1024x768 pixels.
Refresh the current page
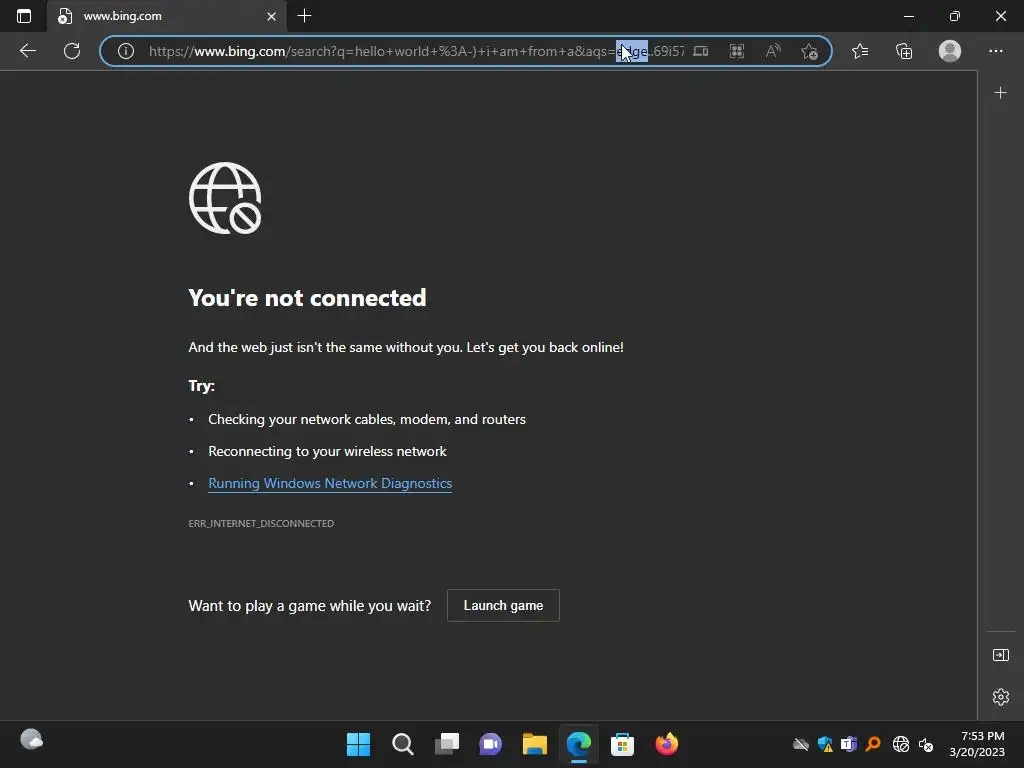pyautogui.click(x=72, y=51)
